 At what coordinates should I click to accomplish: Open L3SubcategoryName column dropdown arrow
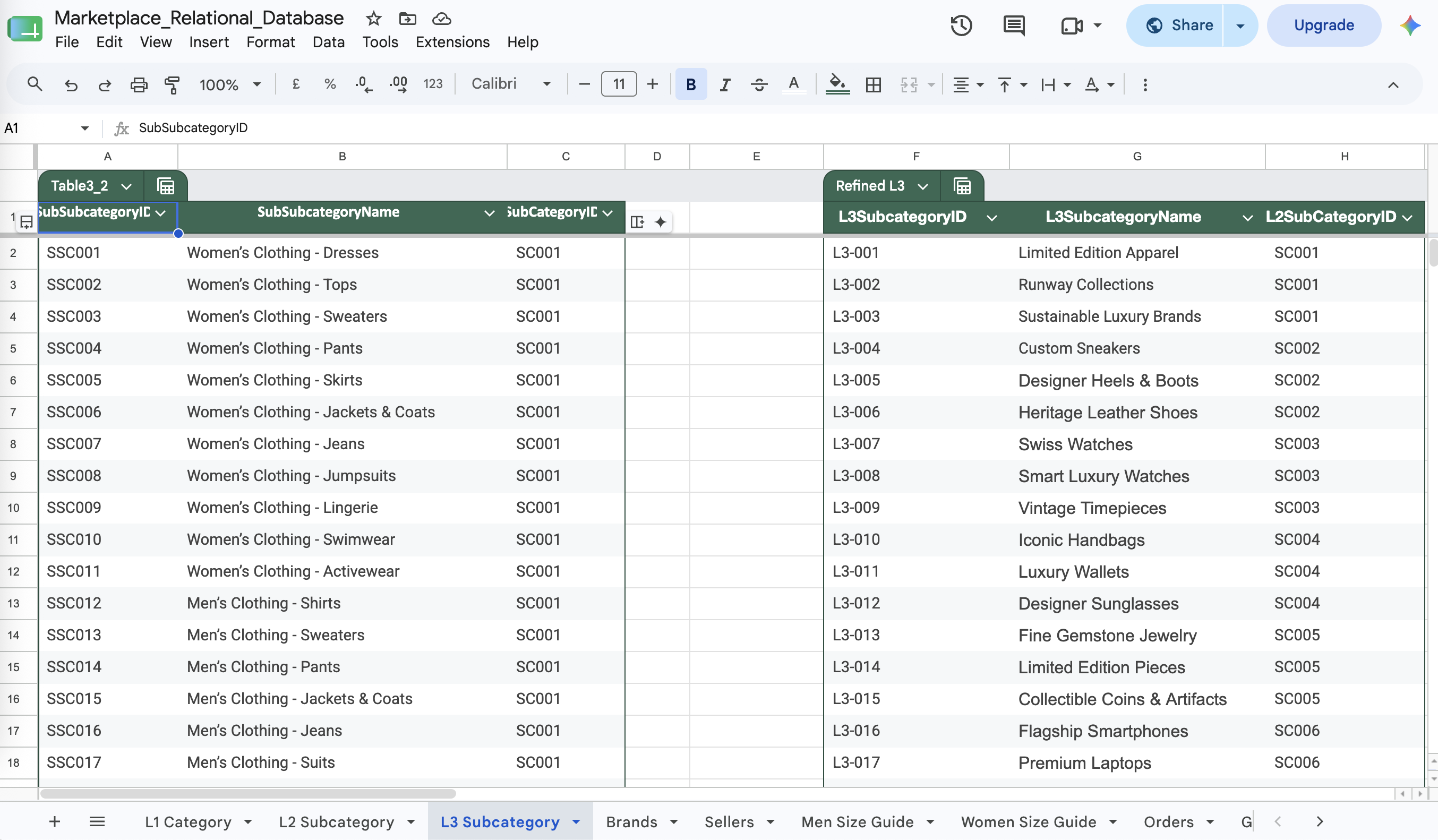click(x=1247, y=217)
